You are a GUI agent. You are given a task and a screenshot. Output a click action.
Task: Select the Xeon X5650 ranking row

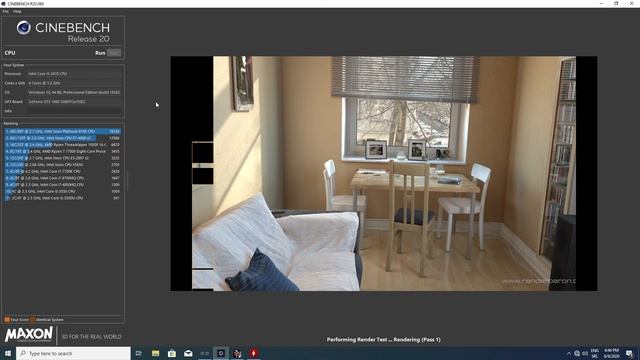tap(62, 164)
